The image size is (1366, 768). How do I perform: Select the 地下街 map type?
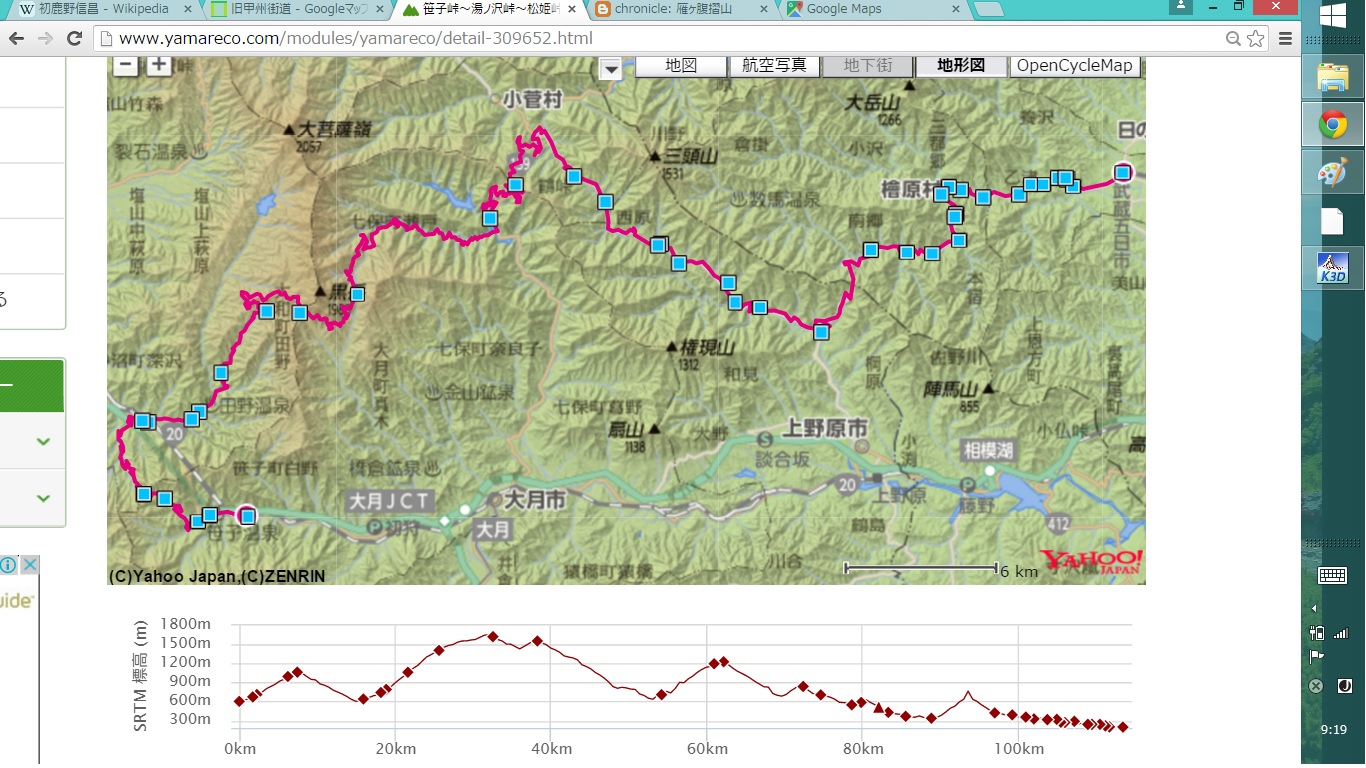[x=867, y=65]
